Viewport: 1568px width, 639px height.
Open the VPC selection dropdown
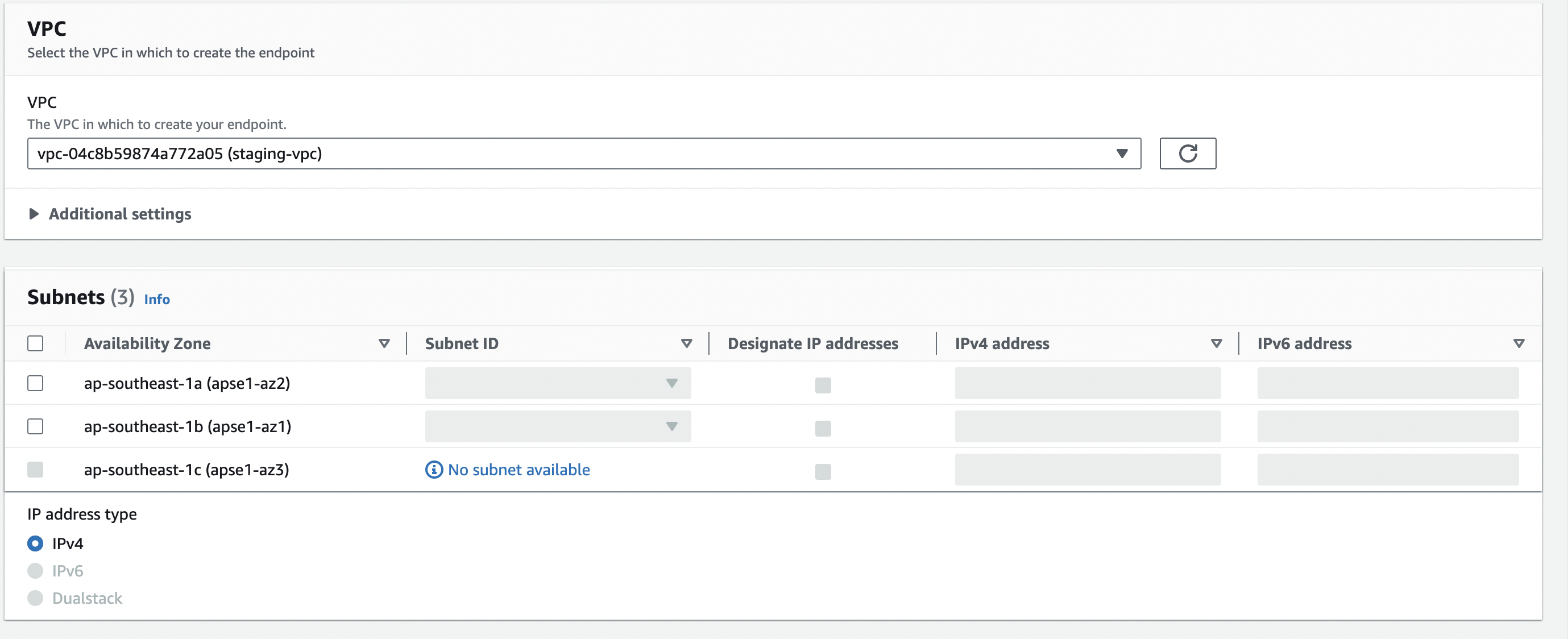(x=583, y=153)
